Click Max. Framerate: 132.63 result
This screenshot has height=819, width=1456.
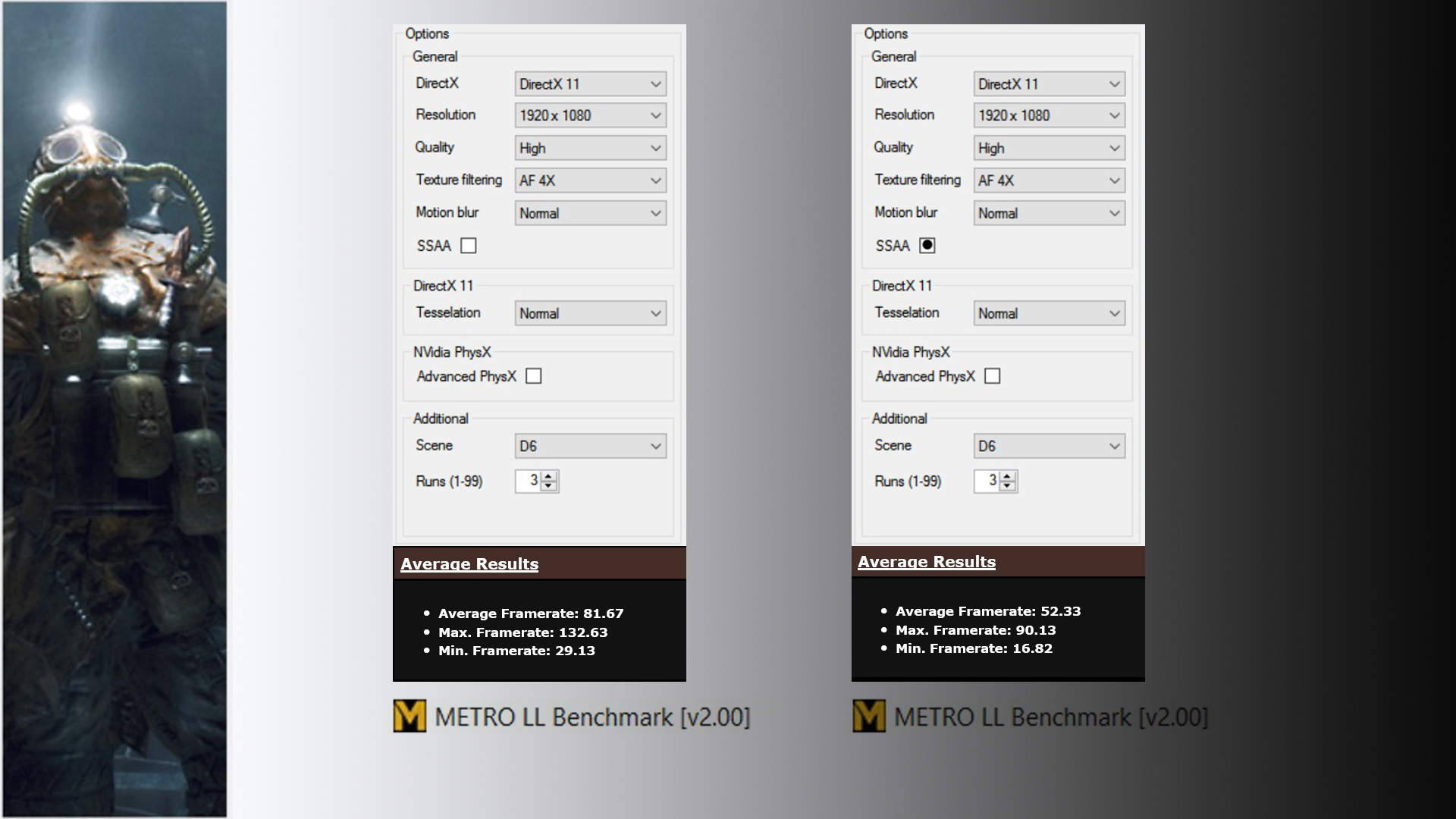click(523, 632)
